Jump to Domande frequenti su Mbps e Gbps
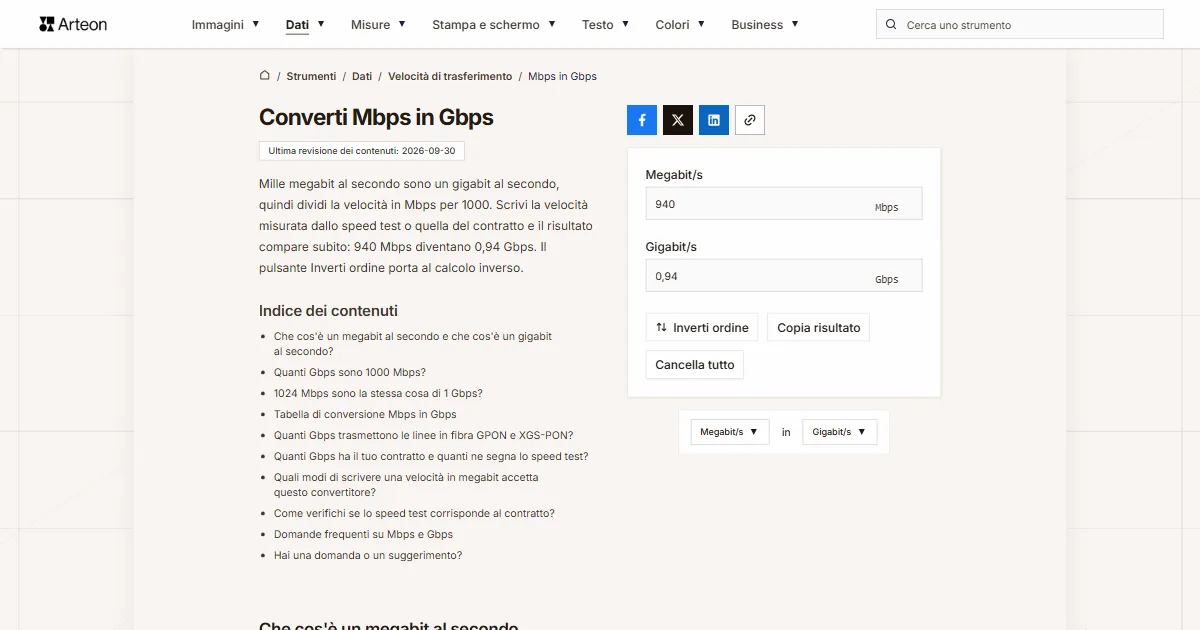The height and width of the screenshot is (630, 1200). 364,534
